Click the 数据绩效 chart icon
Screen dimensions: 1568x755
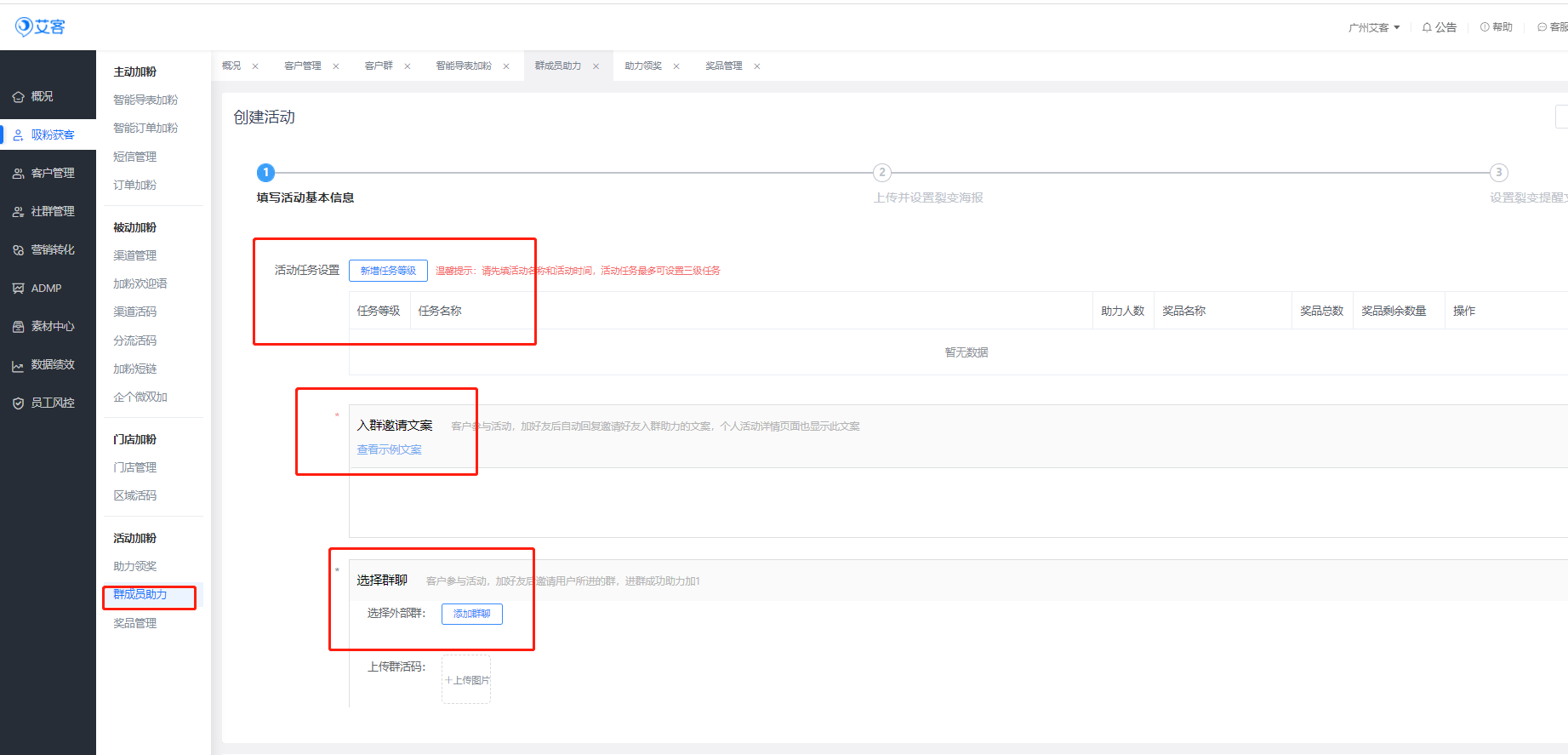[x=18, y=366]
